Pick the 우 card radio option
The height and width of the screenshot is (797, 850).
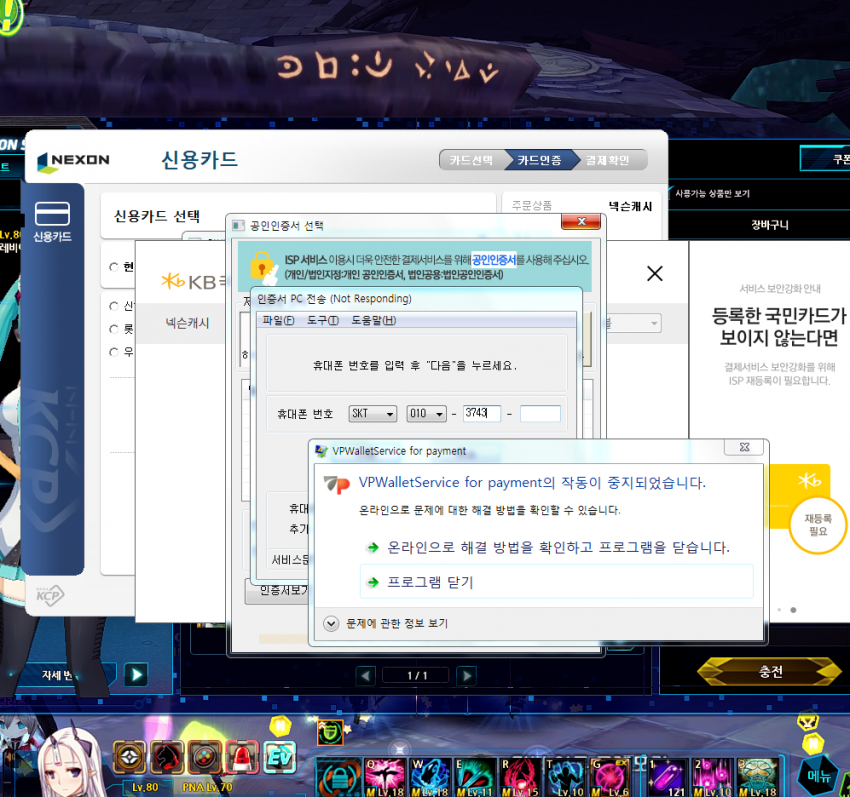tap(116, 350)
